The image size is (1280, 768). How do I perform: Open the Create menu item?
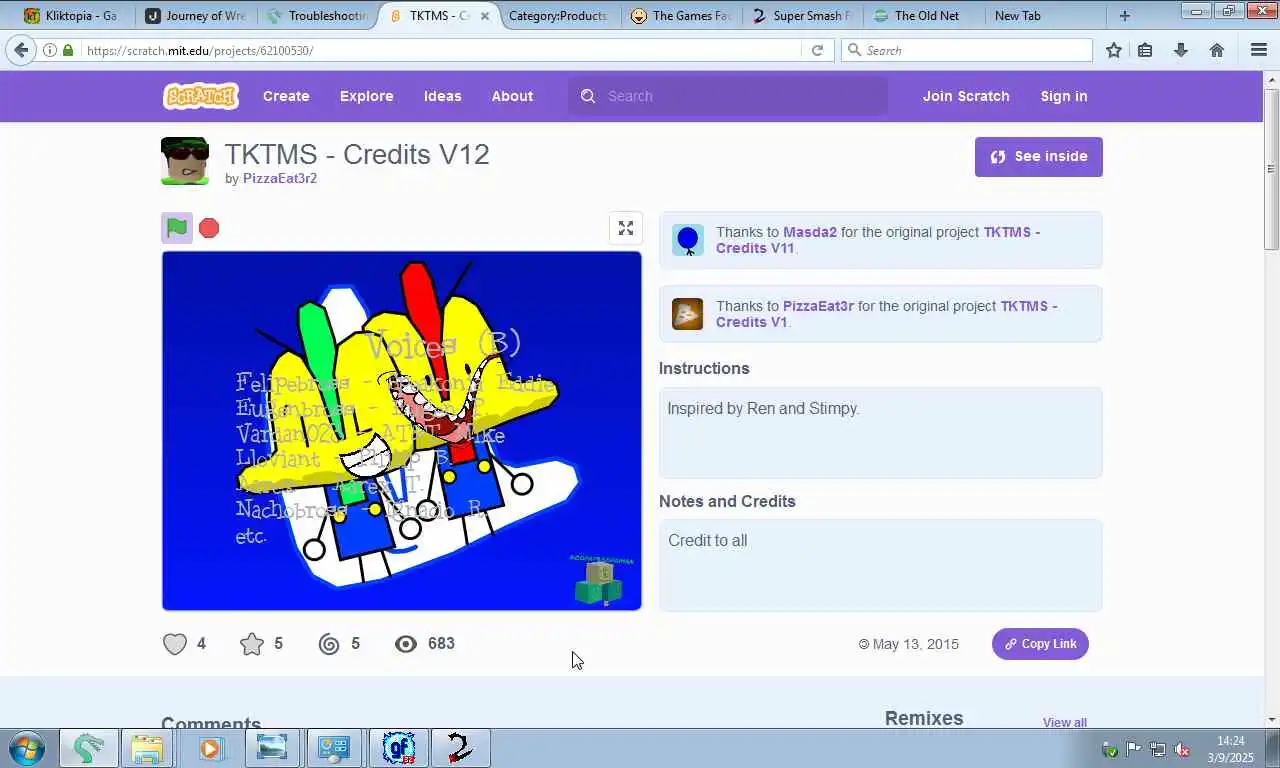[x=286, y=96]
